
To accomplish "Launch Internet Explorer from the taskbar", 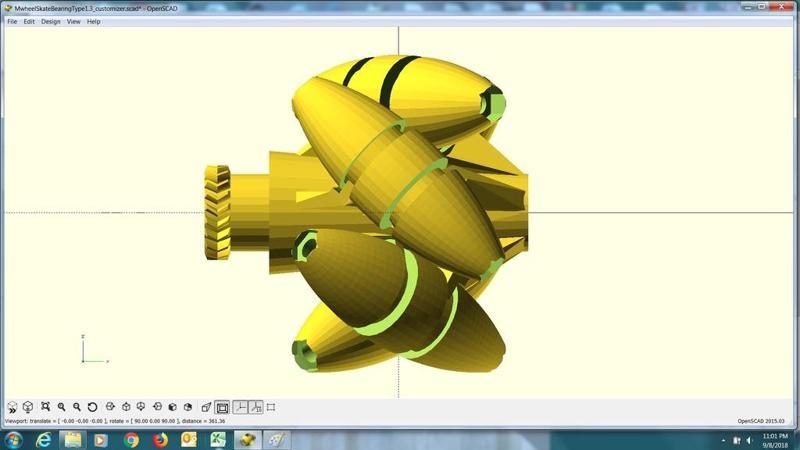I will 43,440.
